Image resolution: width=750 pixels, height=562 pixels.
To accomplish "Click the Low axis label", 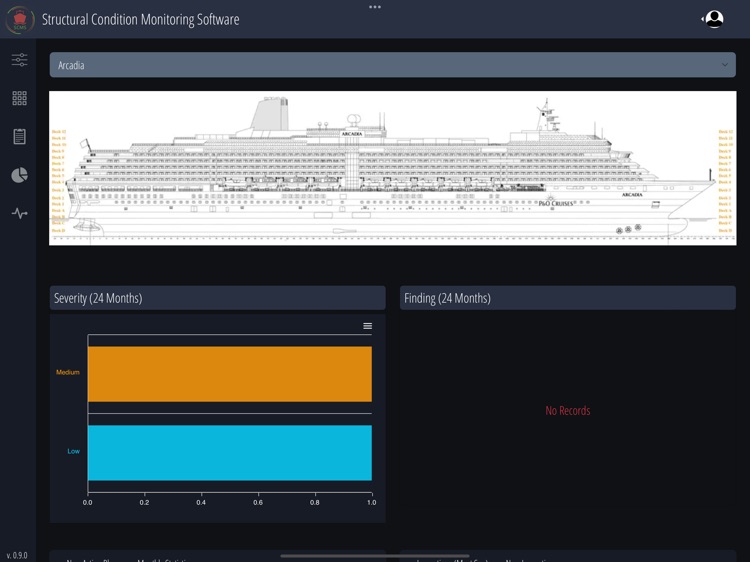I will [x=73, y=451].
